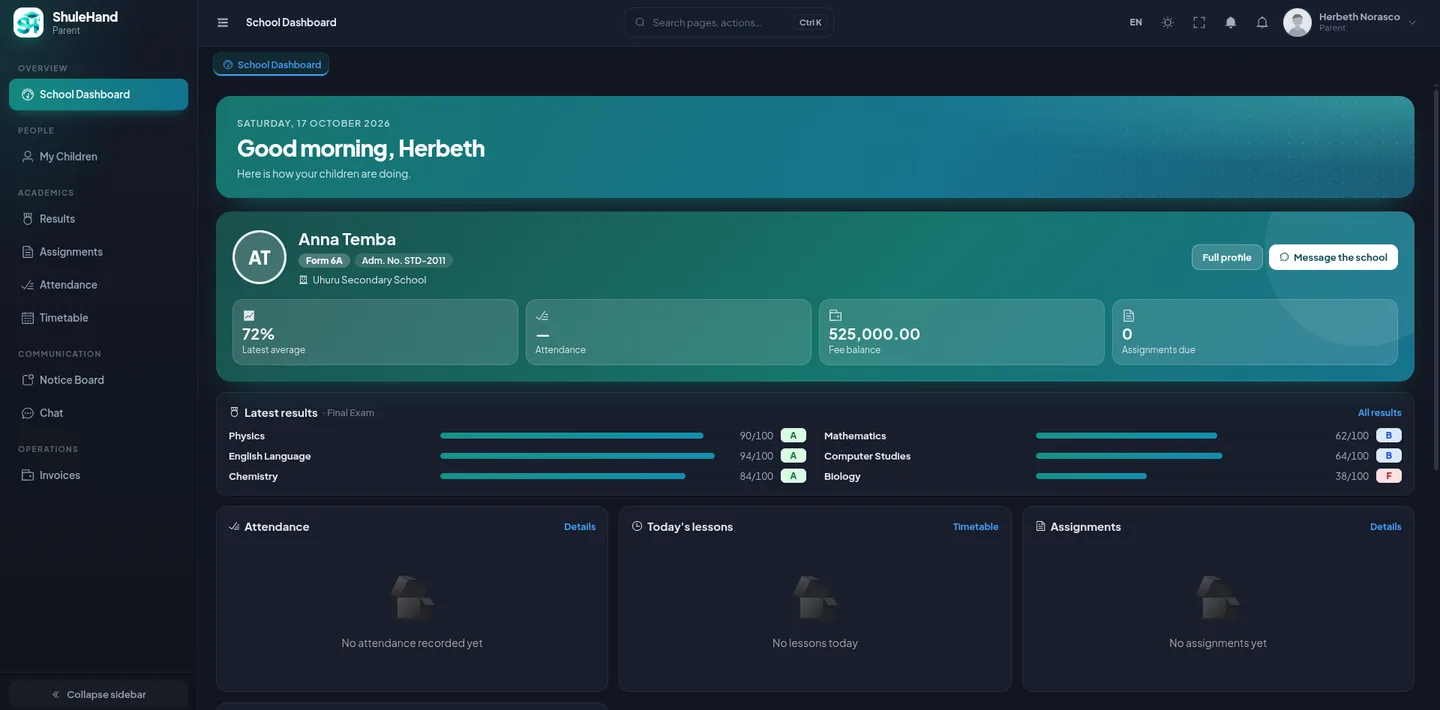1440x710 pixels.
Task: Open the All results link
Action: tap(1379, 413)
